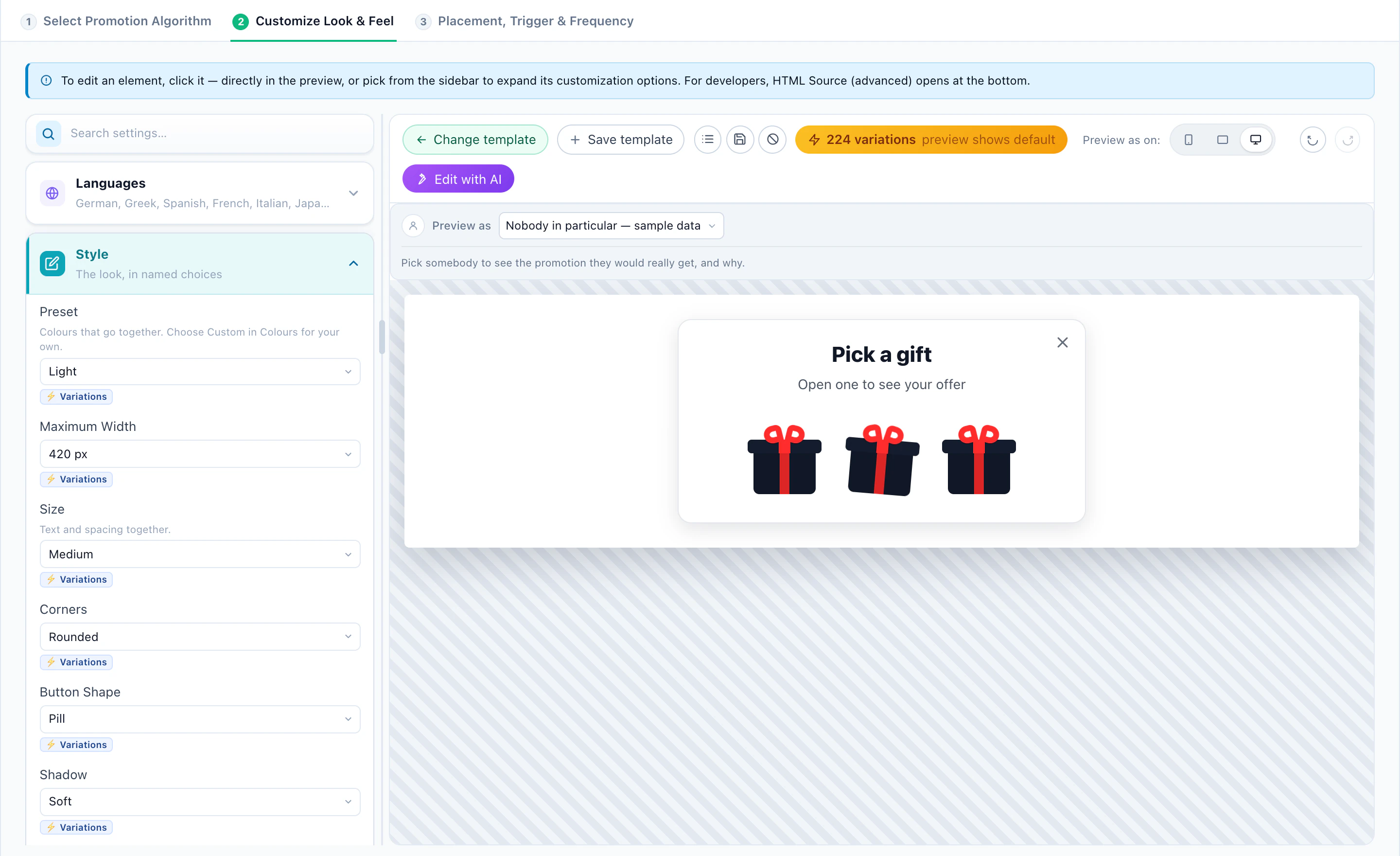
Task: Click Variations tag under Maximum Width
Action: point(76,479)
